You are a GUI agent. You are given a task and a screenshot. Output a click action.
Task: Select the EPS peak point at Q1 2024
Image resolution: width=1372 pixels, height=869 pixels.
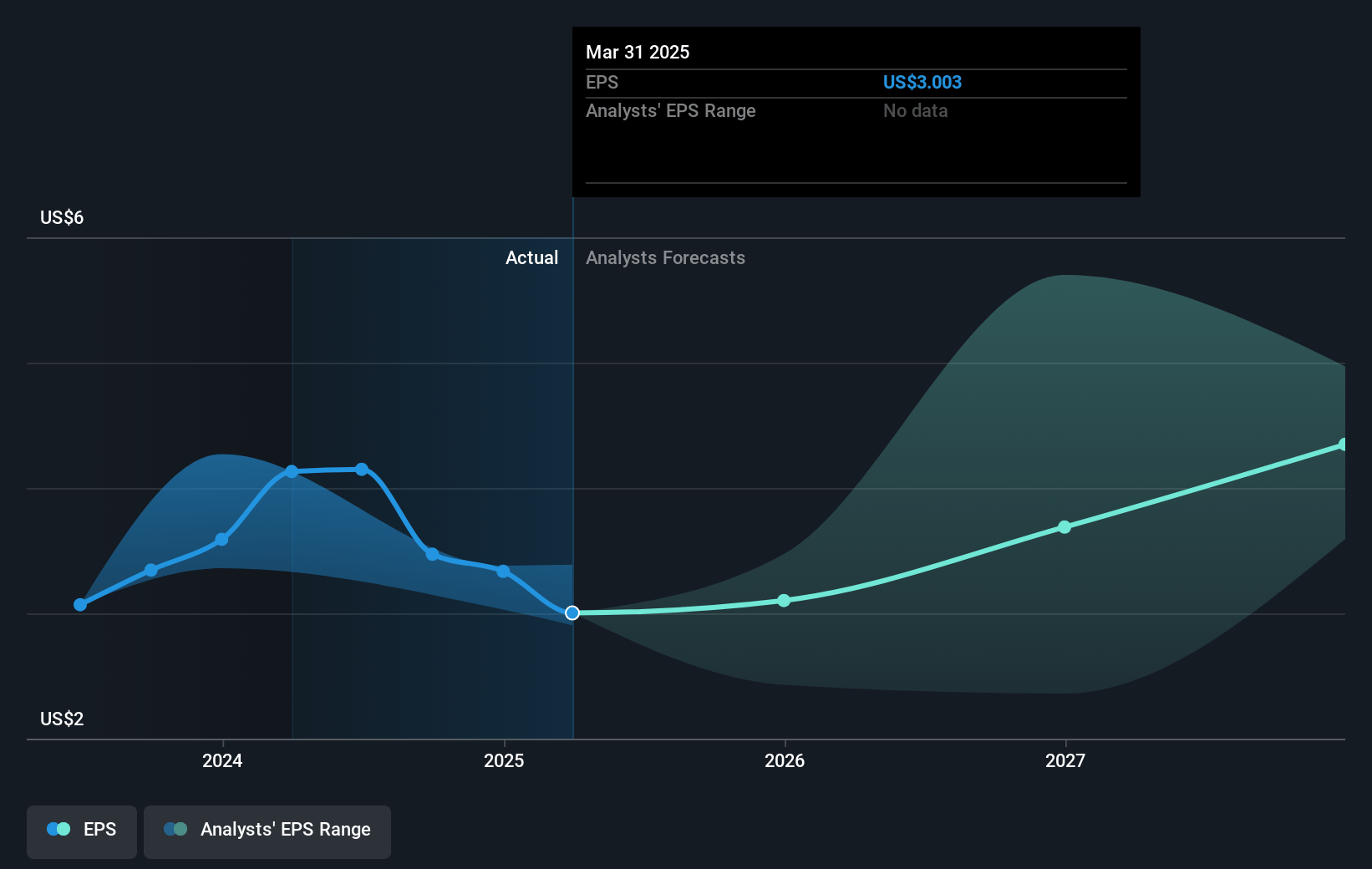(x=292, y=472)
